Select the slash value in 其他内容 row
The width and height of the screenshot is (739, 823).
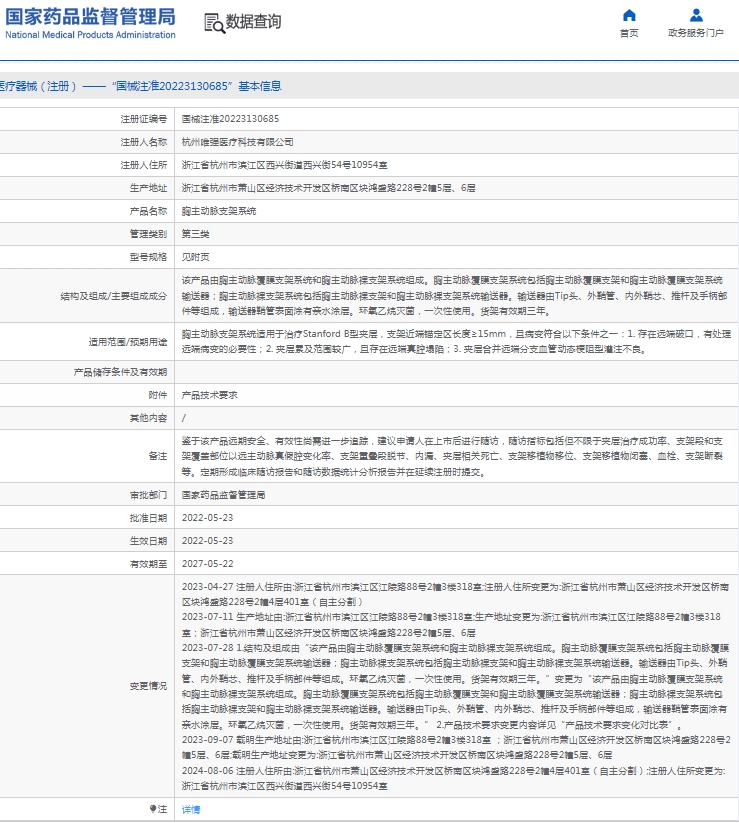pyautogui.click(x=184, y=418)
